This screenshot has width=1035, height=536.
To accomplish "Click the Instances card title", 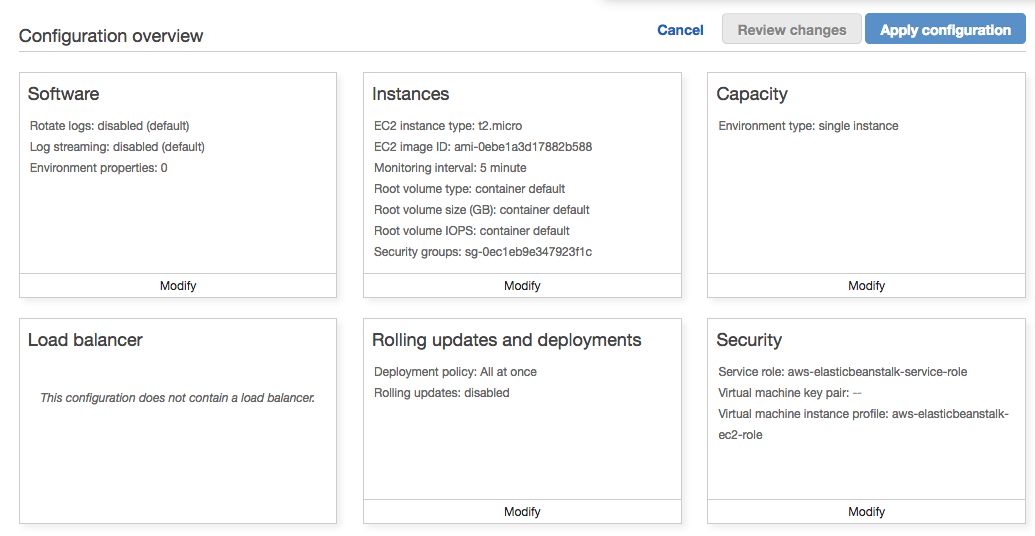I will point(411,94).
